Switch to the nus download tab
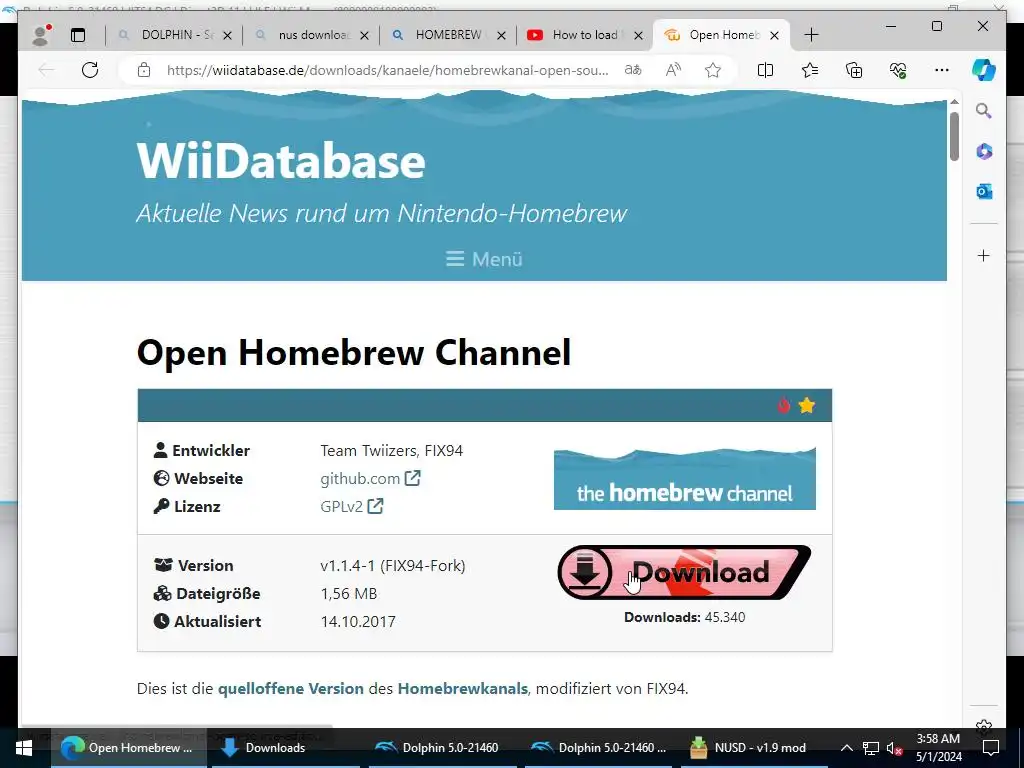1024x768 pixels. [x=313, y=35]
